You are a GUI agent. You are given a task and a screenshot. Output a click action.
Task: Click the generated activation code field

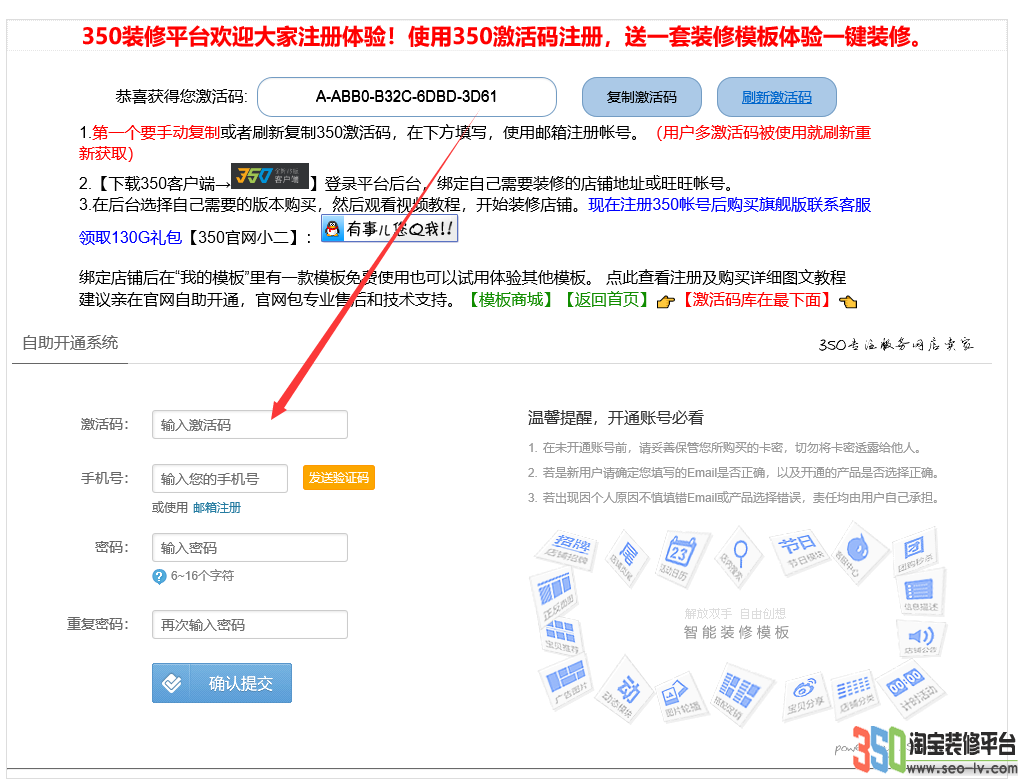406,97
